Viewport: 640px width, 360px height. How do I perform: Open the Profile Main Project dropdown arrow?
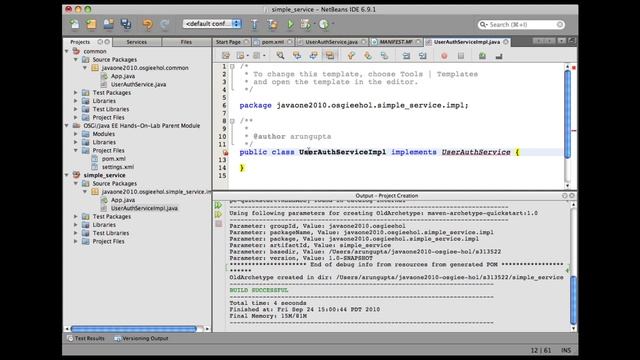point(333,24)
